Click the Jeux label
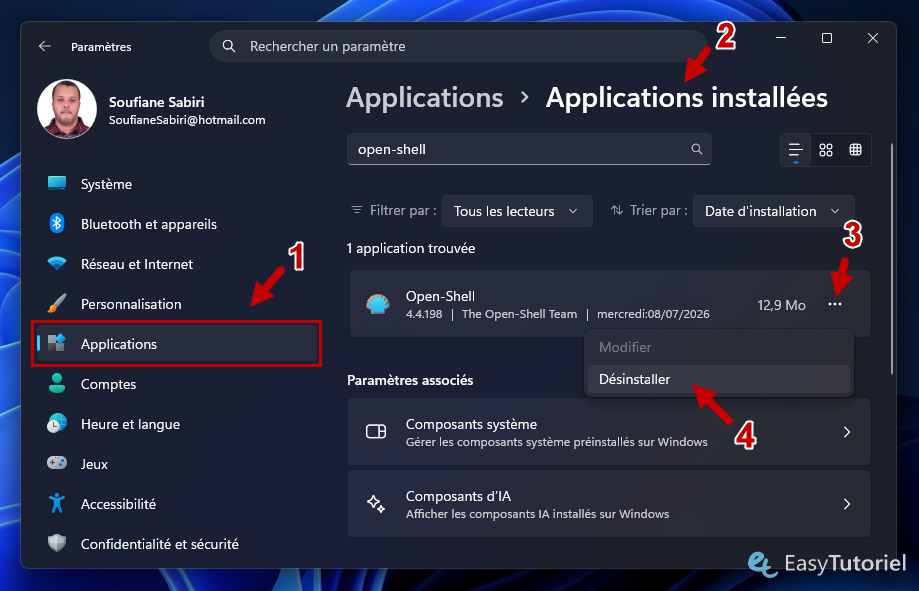Screen dimensions: 919x591 (x=94, y=464)
